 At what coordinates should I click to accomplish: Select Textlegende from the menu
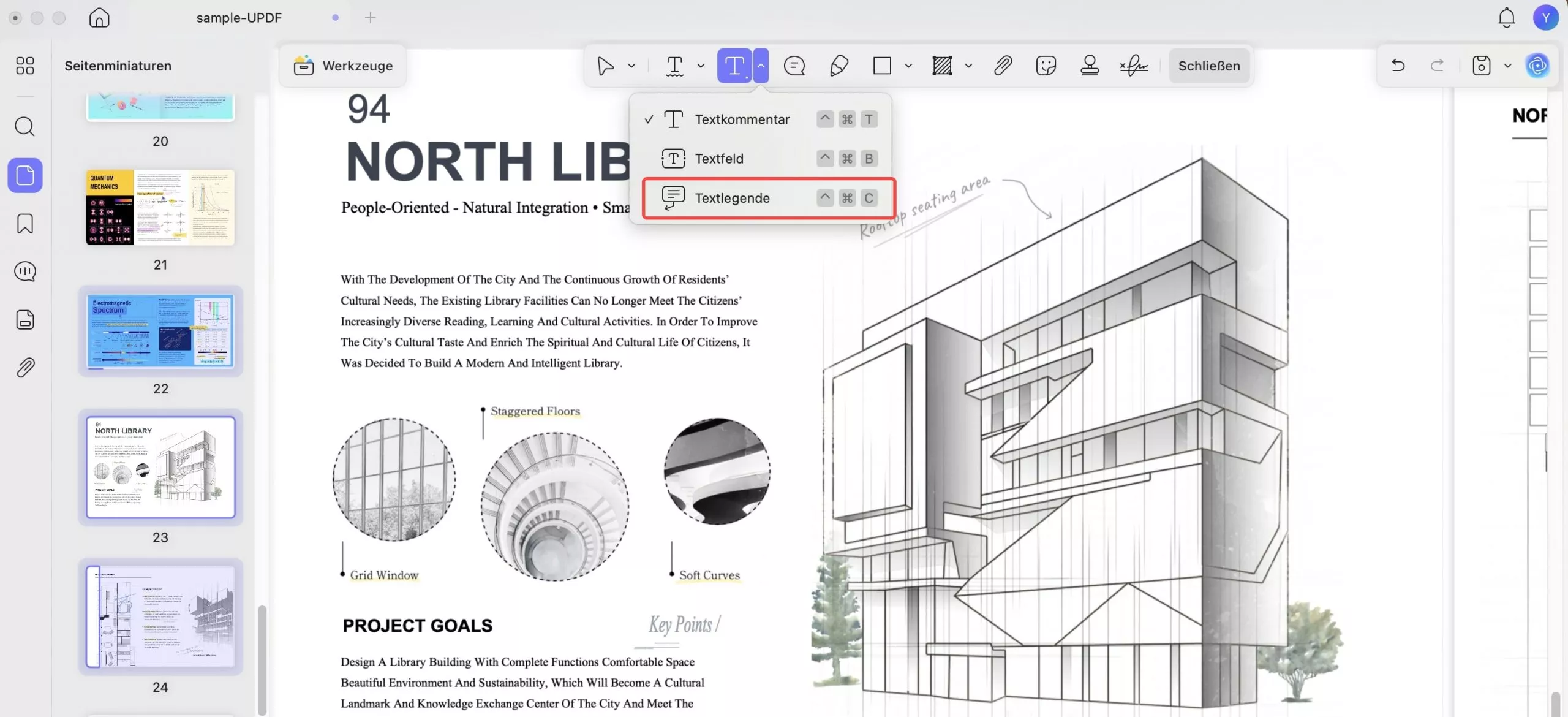coord(732,198)
